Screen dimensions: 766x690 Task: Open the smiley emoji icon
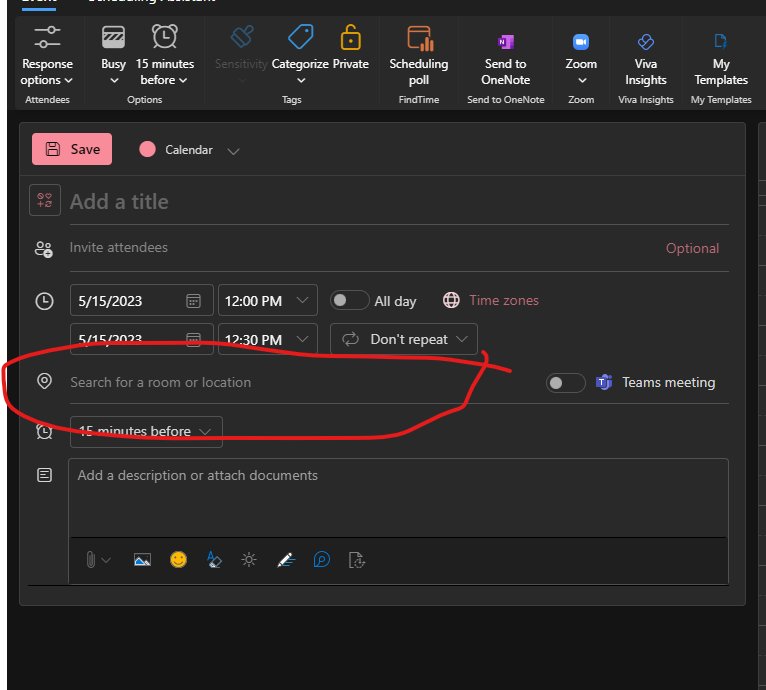click(x=178, y=560)
